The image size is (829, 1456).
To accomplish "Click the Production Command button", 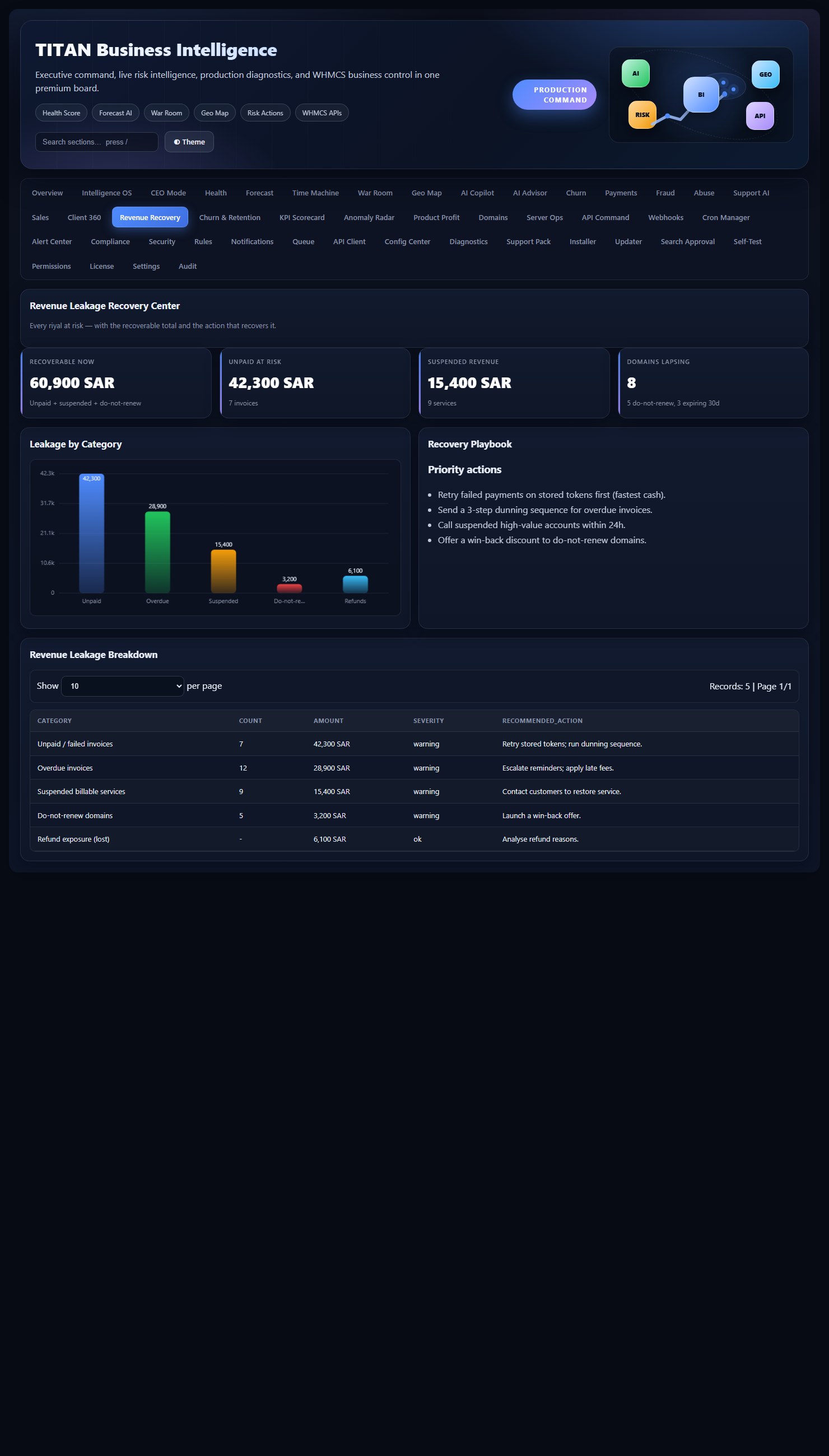I will click(554, 95).
